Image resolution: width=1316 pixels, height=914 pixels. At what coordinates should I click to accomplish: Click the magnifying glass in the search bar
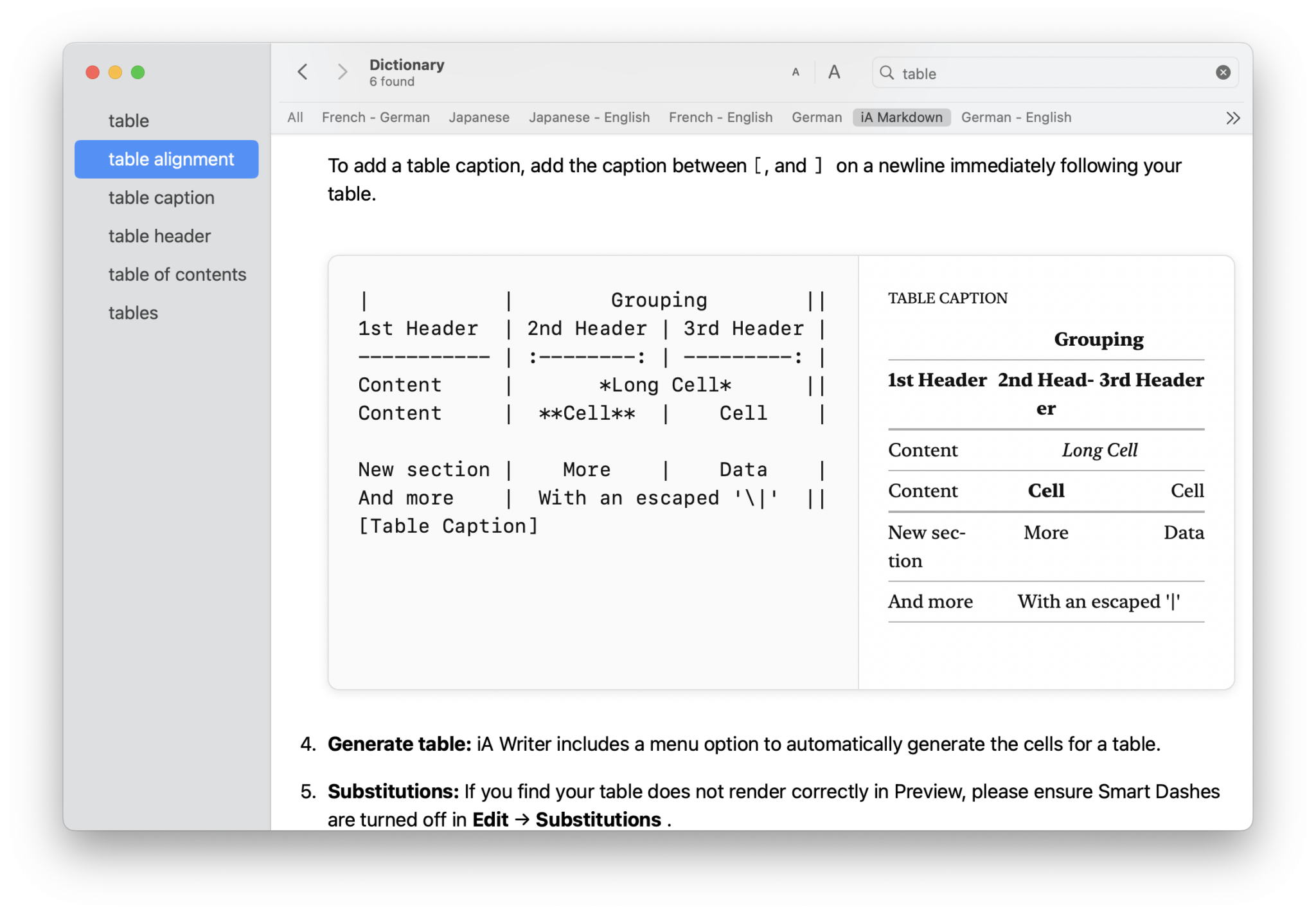[887, 73]
